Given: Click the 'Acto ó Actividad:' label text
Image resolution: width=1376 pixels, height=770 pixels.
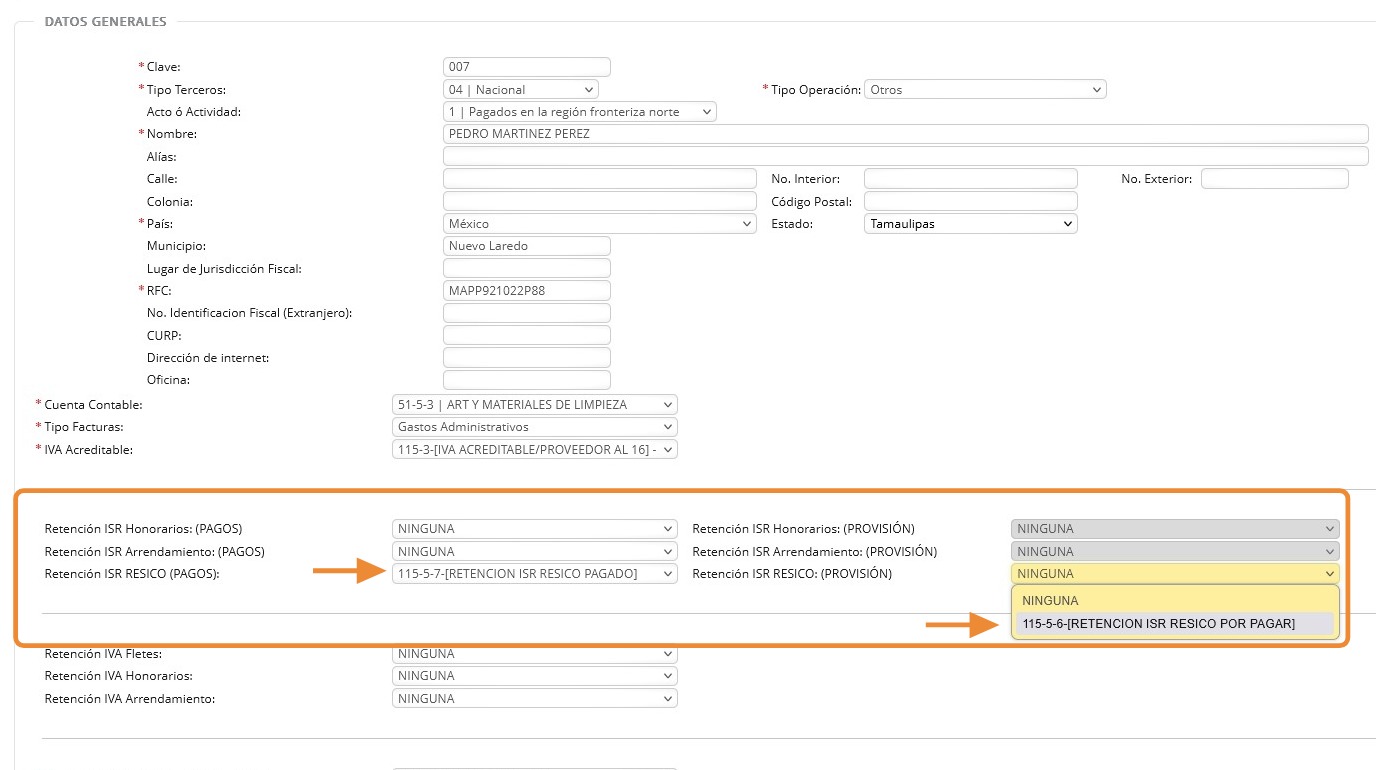Looking at the screenshot, I should coord(194,112).
